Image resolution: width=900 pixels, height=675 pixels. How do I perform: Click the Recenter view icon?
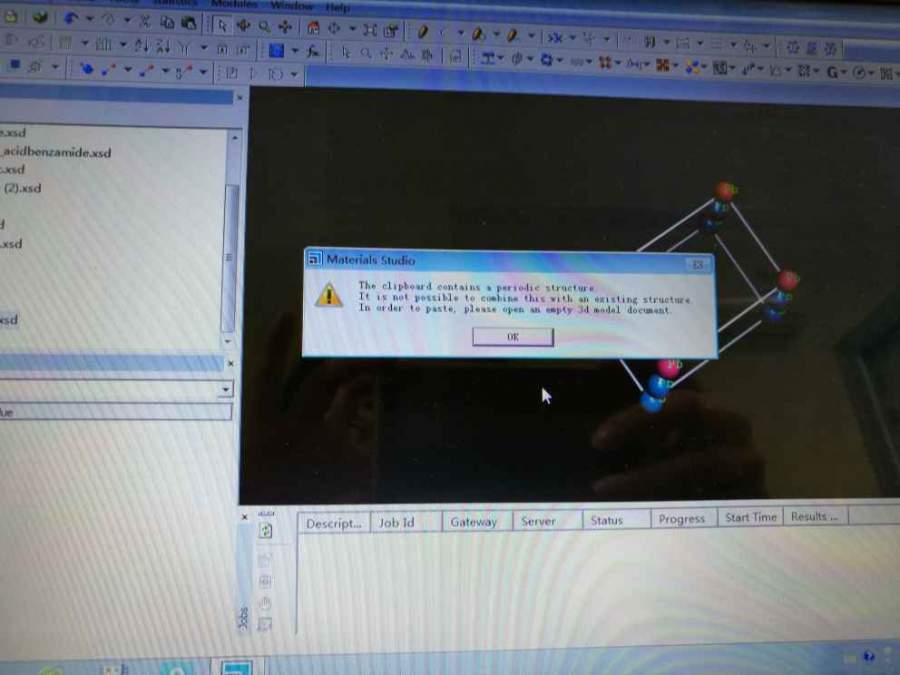click(x=334, y=28)
